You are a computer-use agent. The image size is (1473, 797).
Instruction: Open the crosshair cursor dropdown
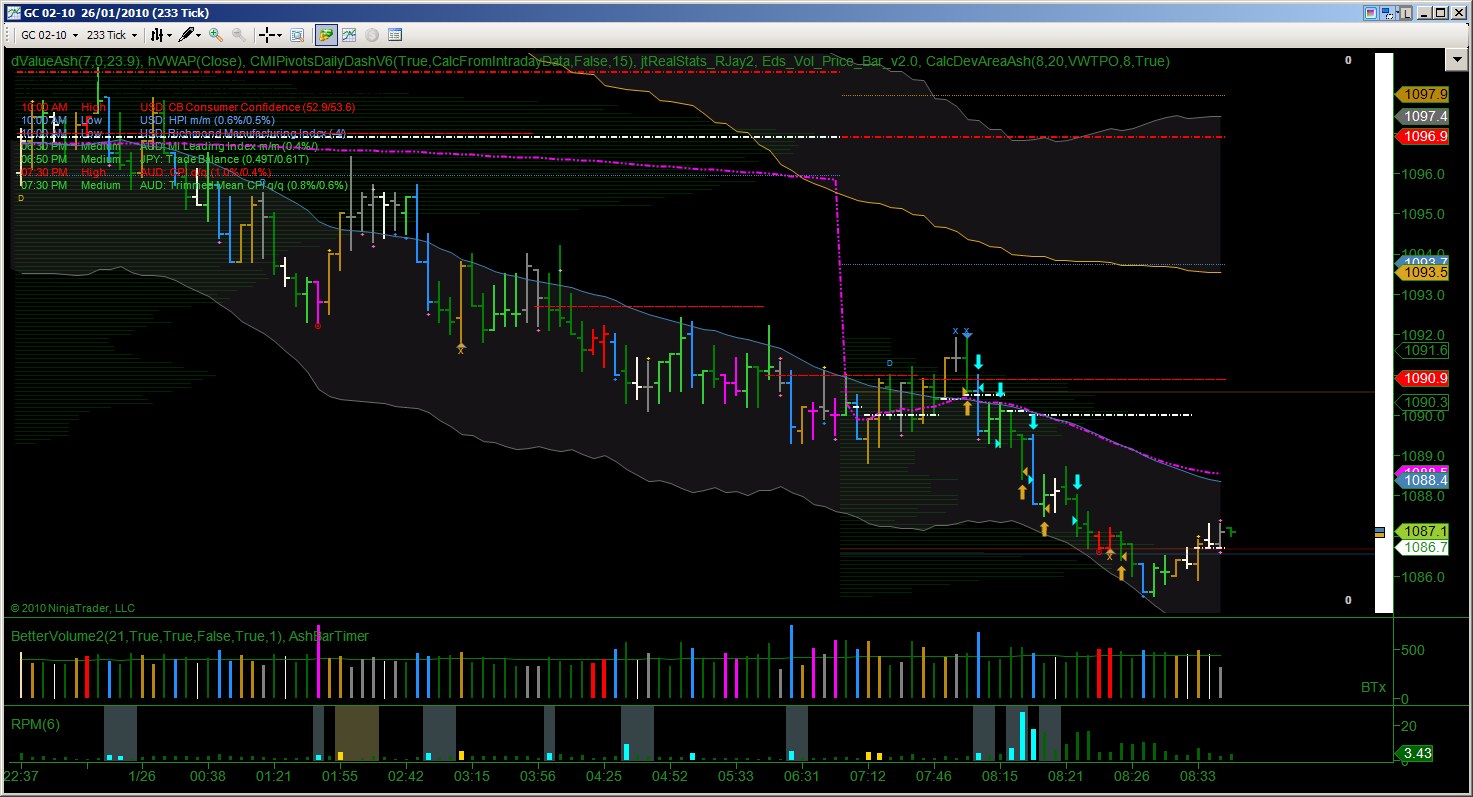point(271,34)
